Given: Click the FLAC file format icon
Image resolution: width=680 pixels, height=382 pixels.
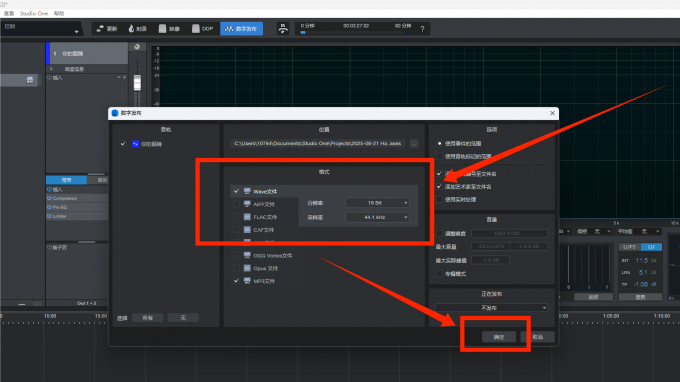Looking at the screenshot, I should pyautogui.click(x=247, y=217).
